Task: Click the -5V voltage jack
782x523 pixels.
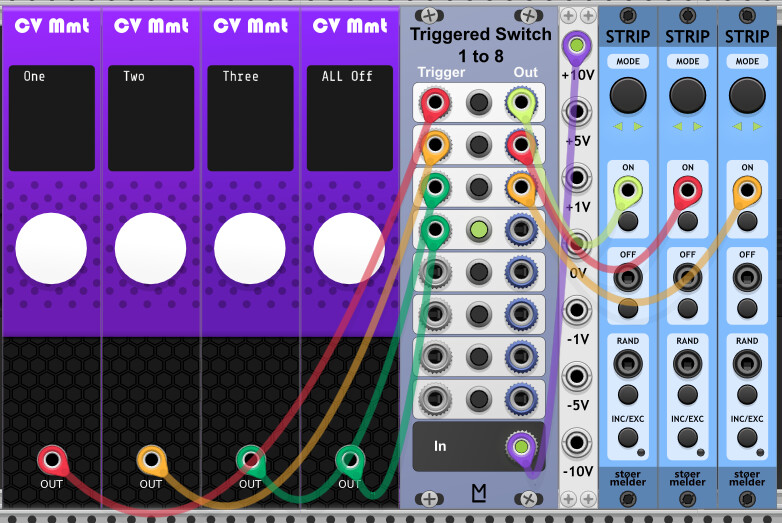Action: pyautogui.click(x=577, y=376)
